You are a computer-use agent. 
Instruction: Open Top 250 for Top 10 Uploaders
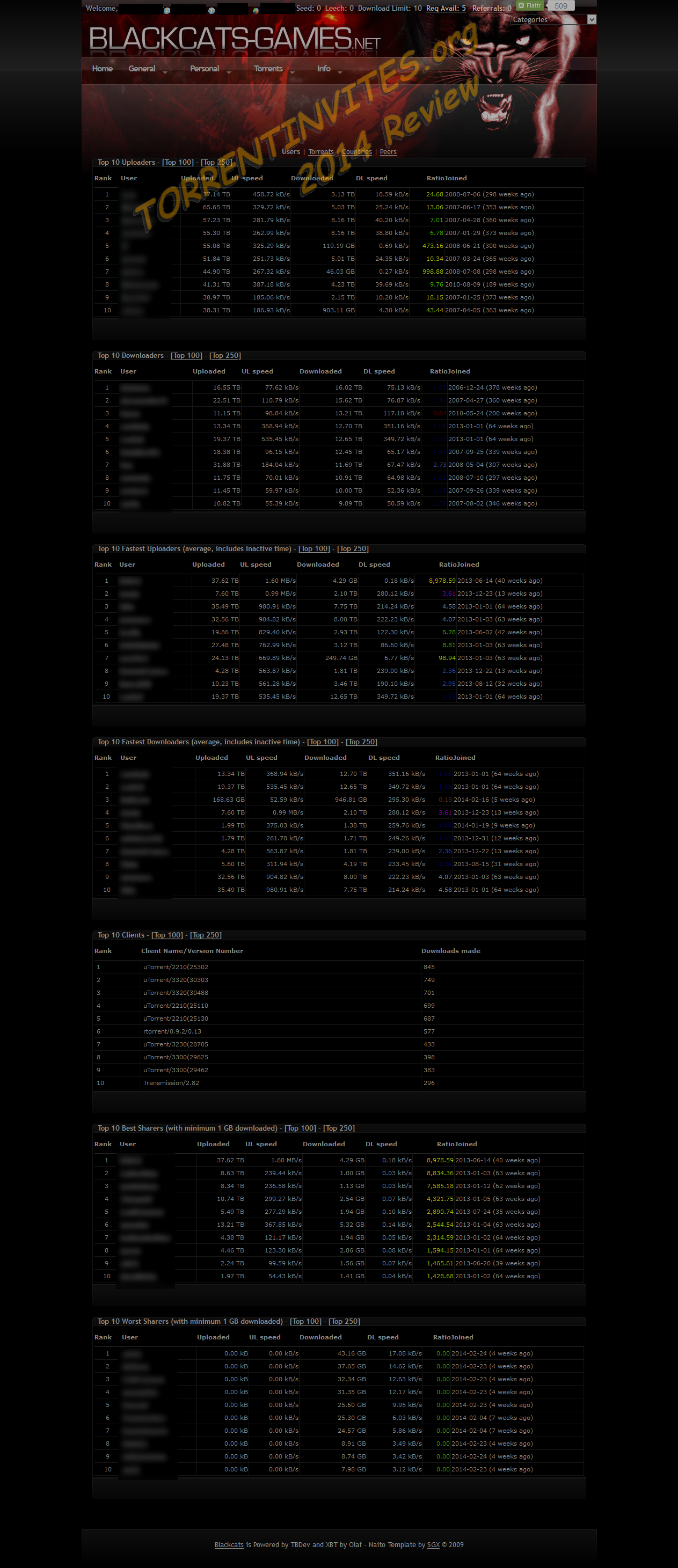point(217,163)
